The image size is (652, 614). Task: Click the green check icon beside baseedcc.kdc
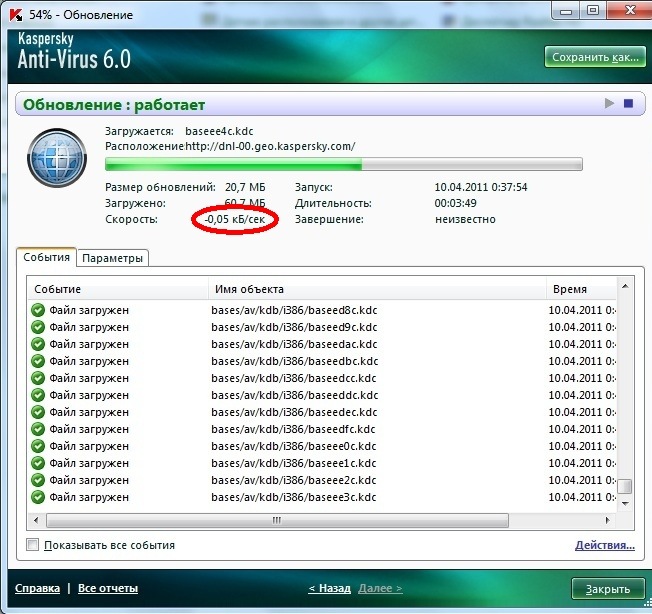38,378
